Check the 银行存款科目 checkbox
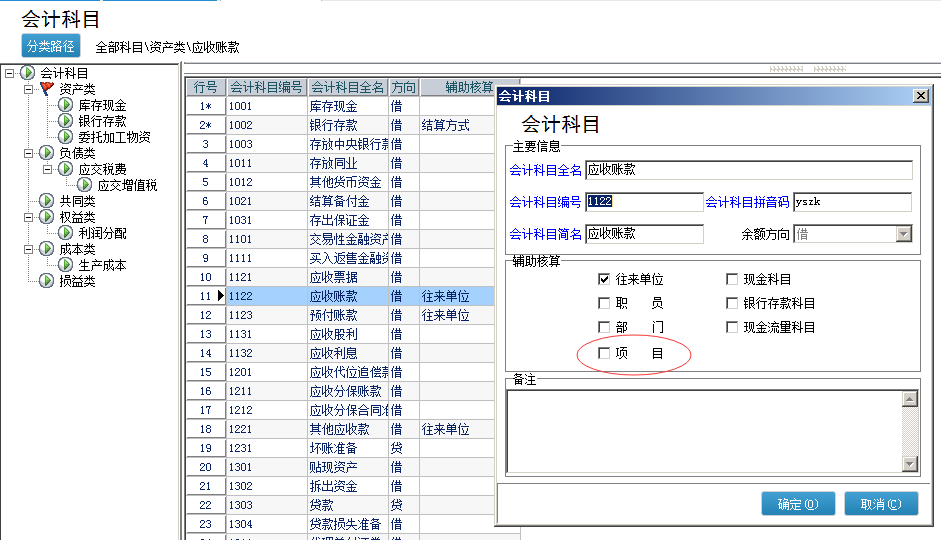The width and height of the screenshot is (941, 540). [x=732, y=303]
